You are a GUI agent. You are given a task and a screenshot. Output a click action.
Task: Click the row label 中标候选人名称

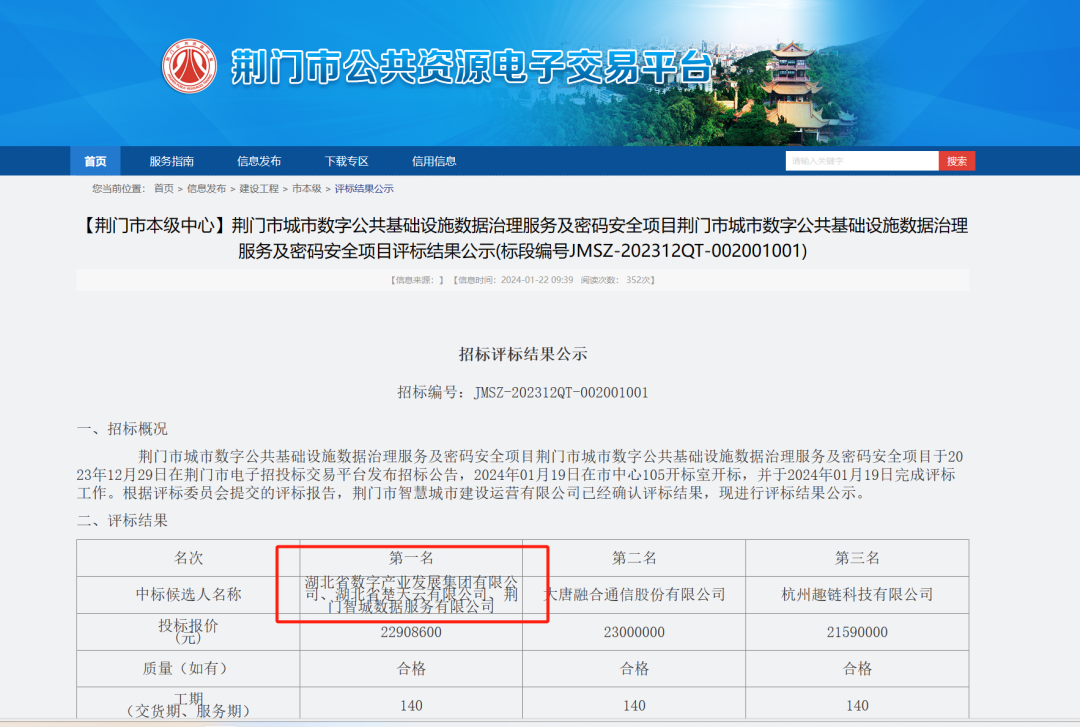[188, 595]
